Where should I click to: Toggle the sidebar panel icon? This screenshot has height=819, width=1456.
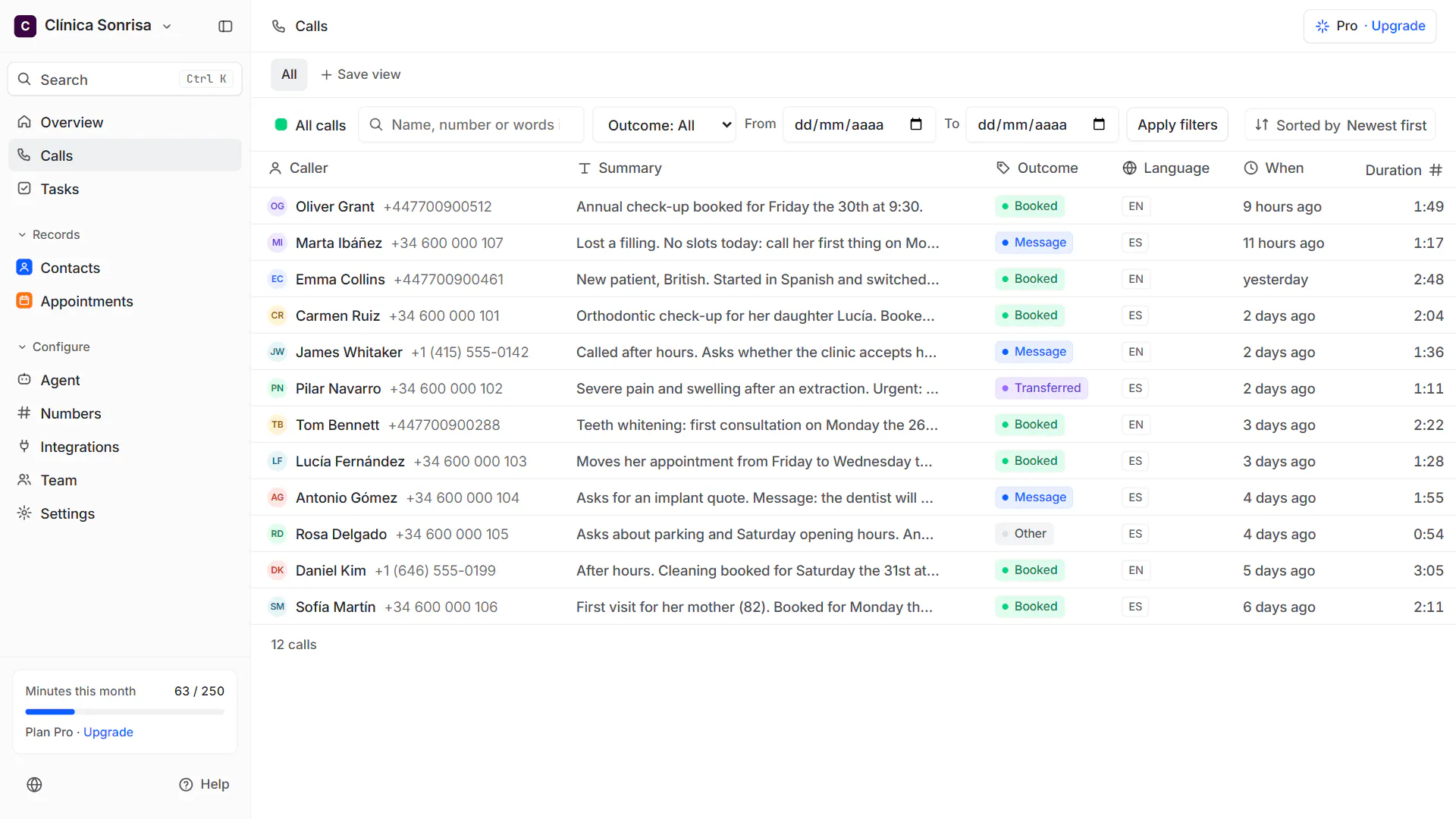225,27
